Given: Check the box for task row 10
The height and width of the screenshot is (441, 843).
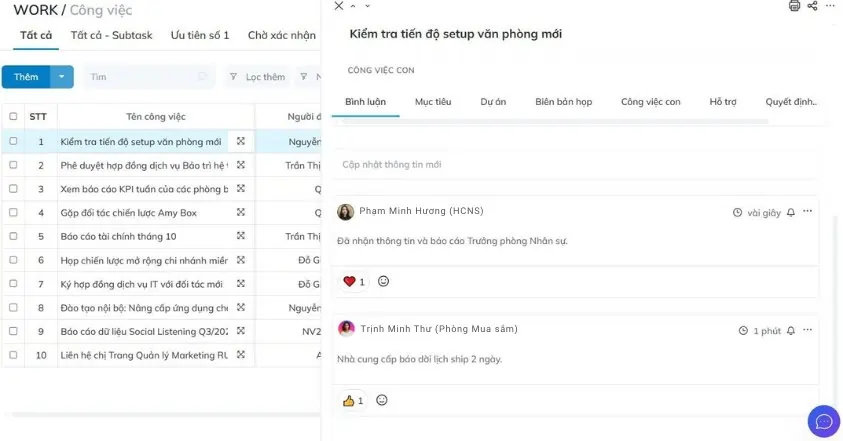Looking at the screenshot, I should 13,355.
